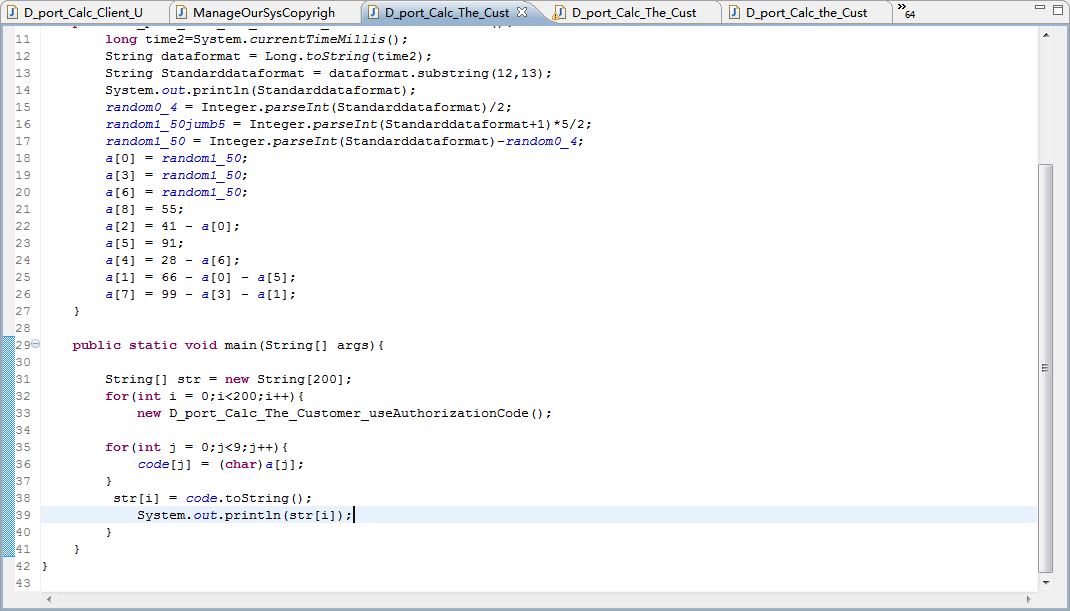Screen dimensions: 1070x611
Task: Click the number 99 on line 26
Action: (x=169, y=295)
